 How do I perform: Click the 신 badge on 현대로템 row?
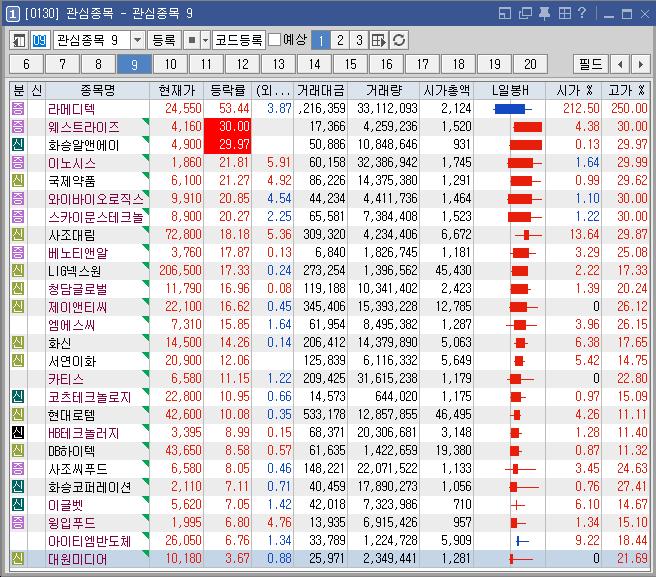18,414
